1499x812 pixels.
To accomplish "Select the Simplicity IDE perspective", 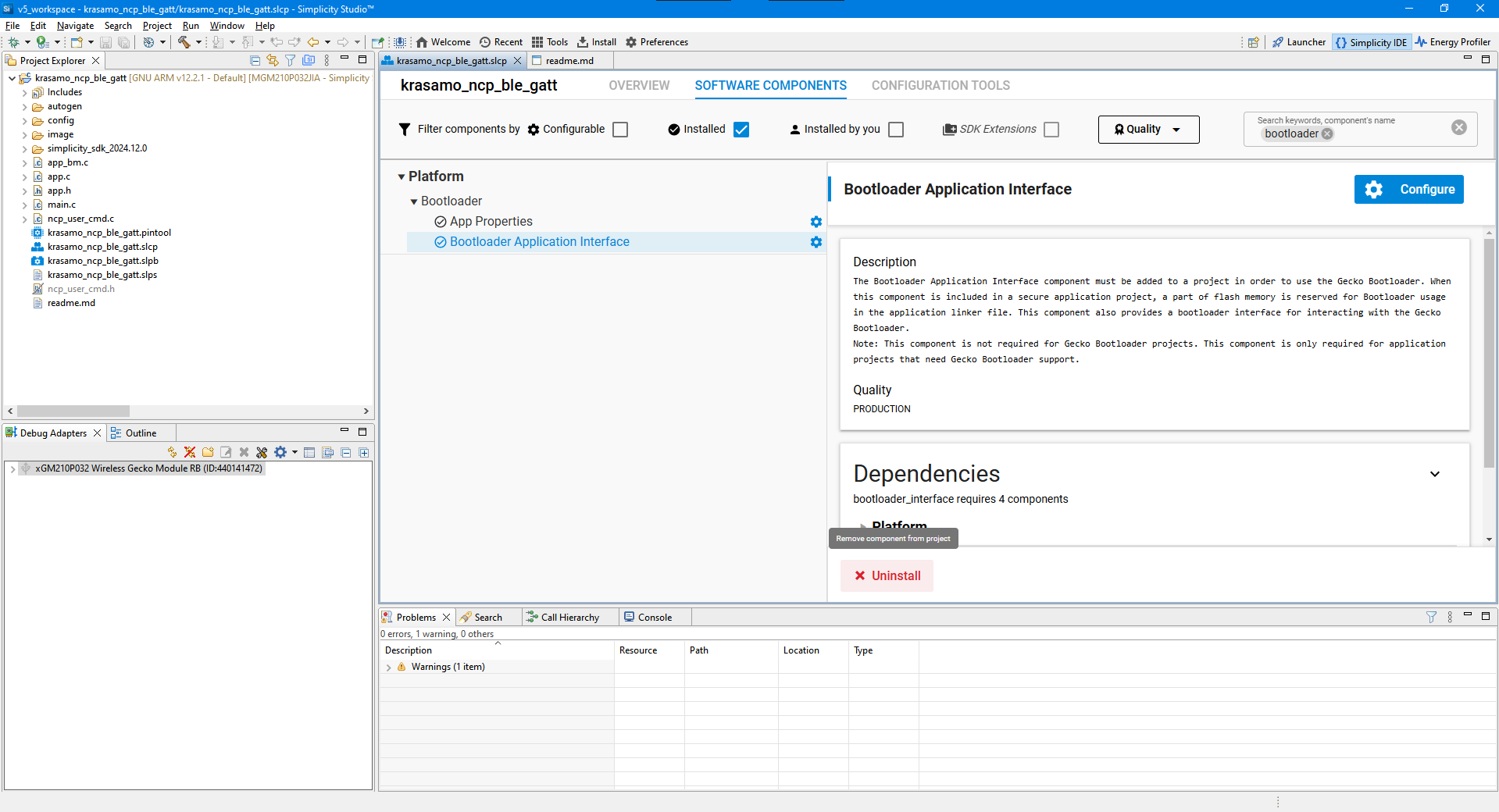I will point(1371,42).
